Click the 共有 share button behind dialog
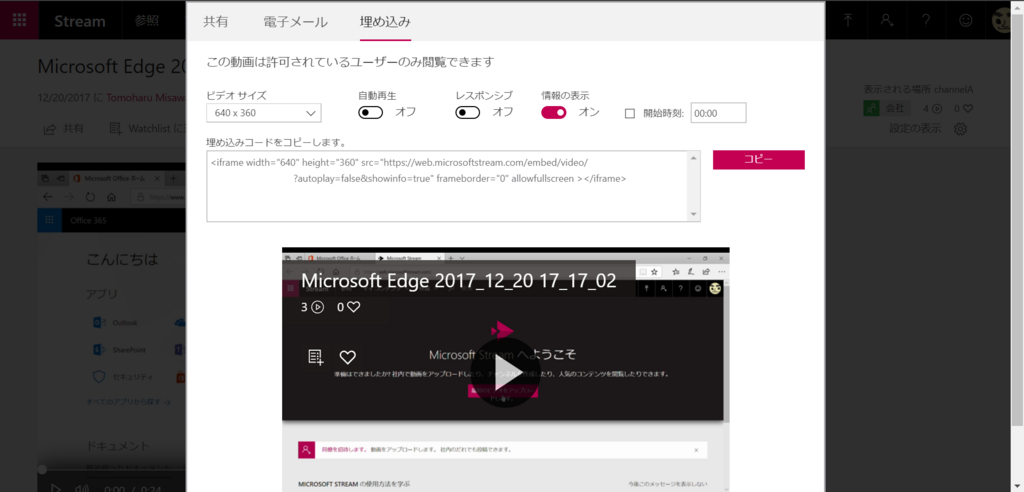Viewport: 1024px width, 492px height. 63,129
